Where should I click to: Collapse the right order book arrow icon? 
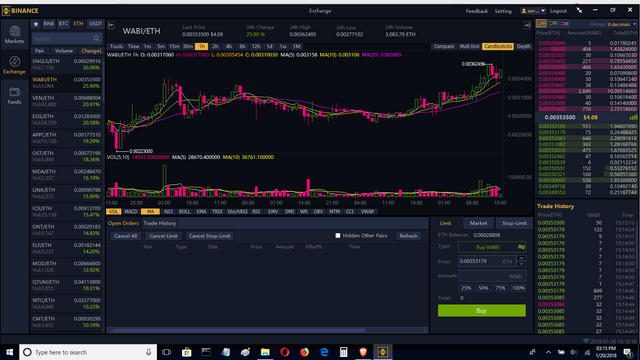point(527,25)
